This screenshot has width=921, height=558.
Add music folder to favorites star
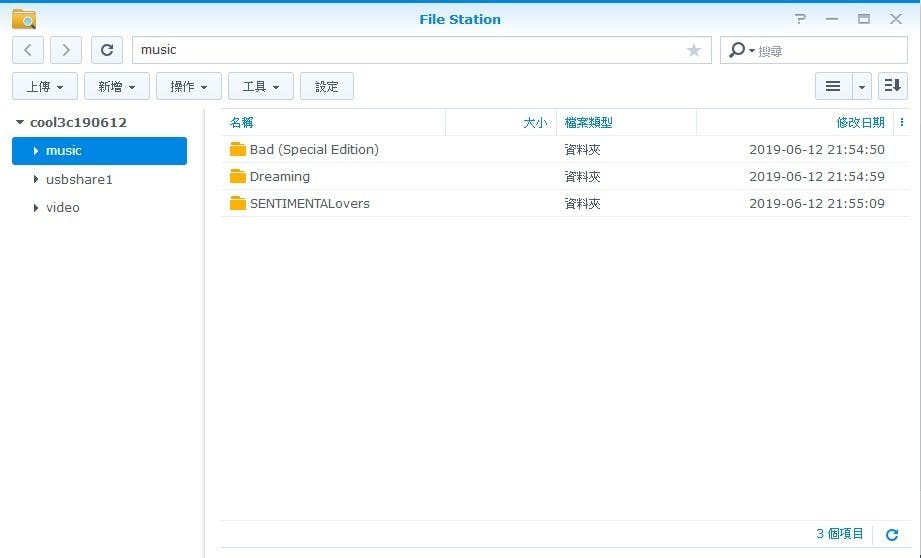(x=694, y=50)
